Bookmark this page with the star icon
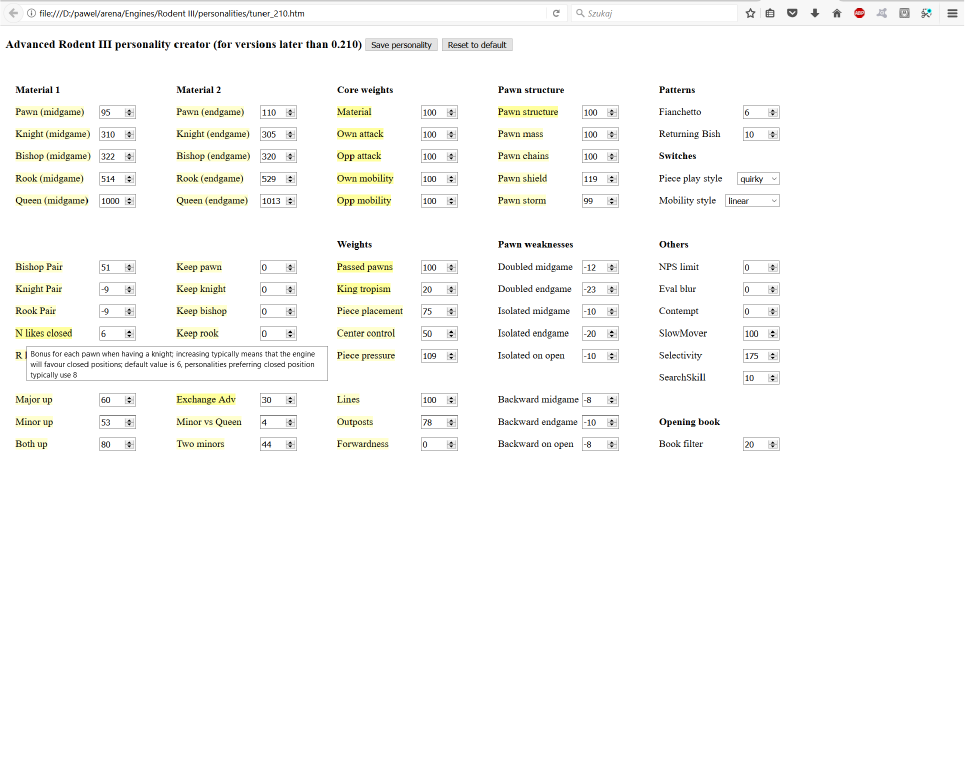 [x=750, y=13]
